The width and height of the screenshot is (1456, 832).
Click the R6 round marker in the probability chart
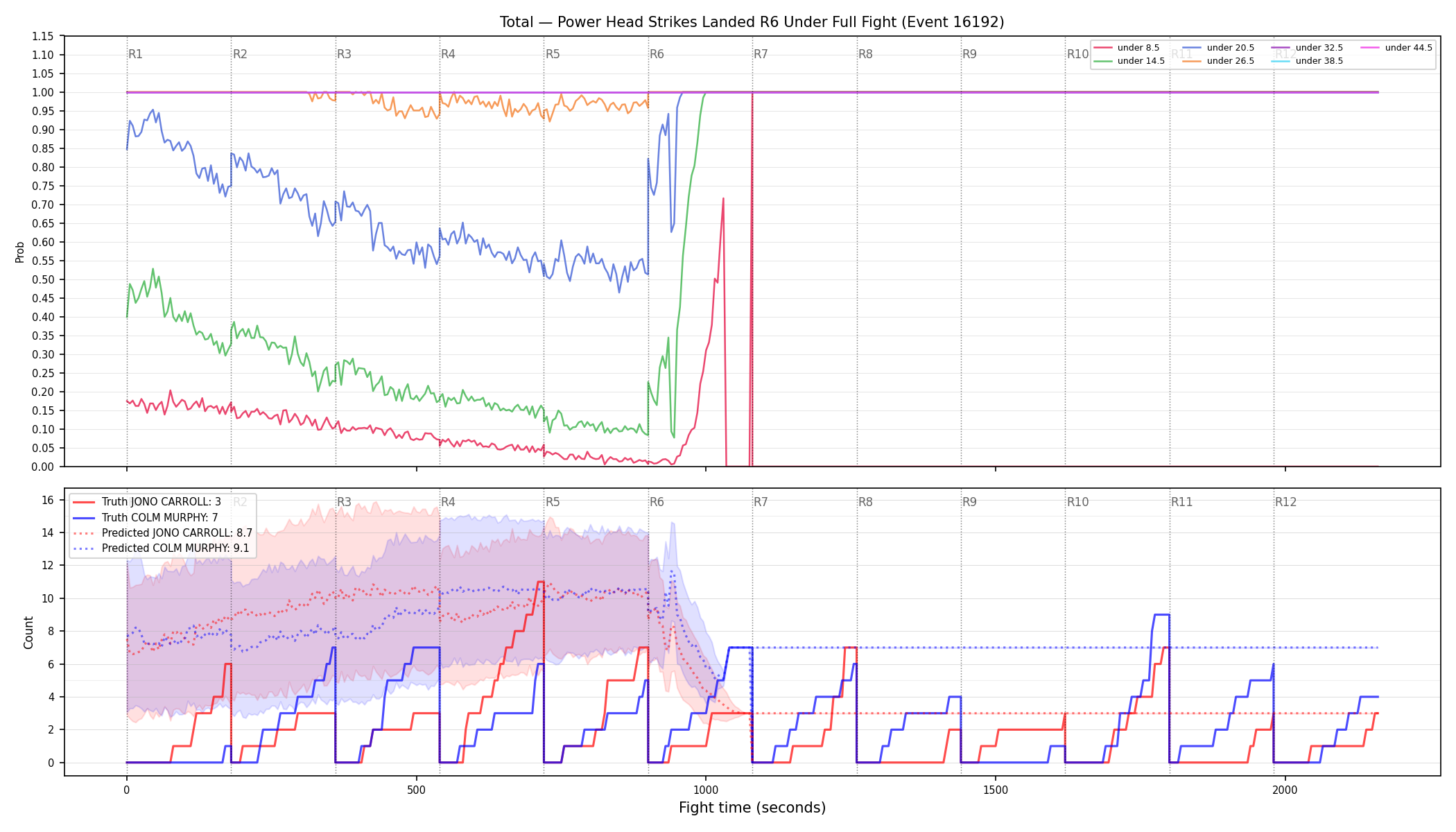pyautogui.click(x=657, y=54)
